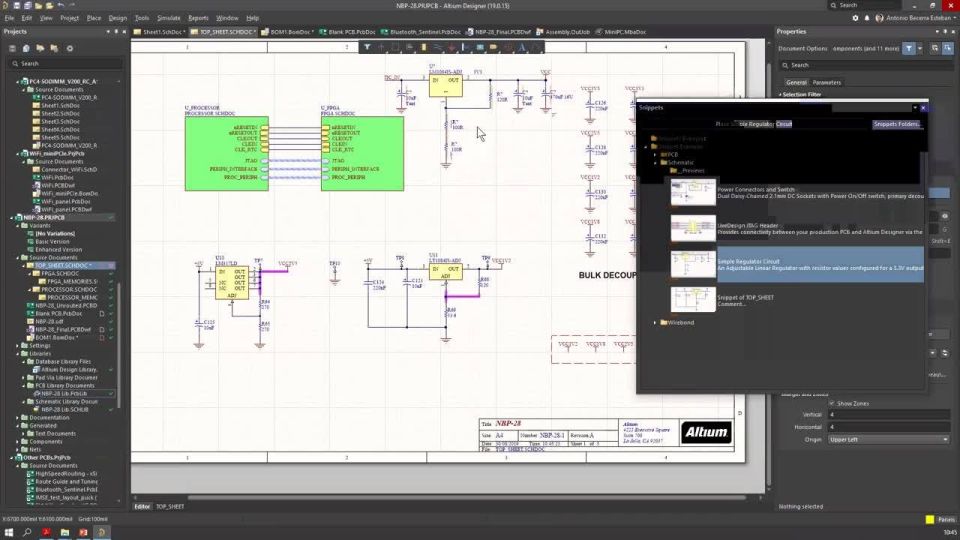This screenshot has height=540, width=960.
Task: Click the Vertical zones value field
Action: 888,414
